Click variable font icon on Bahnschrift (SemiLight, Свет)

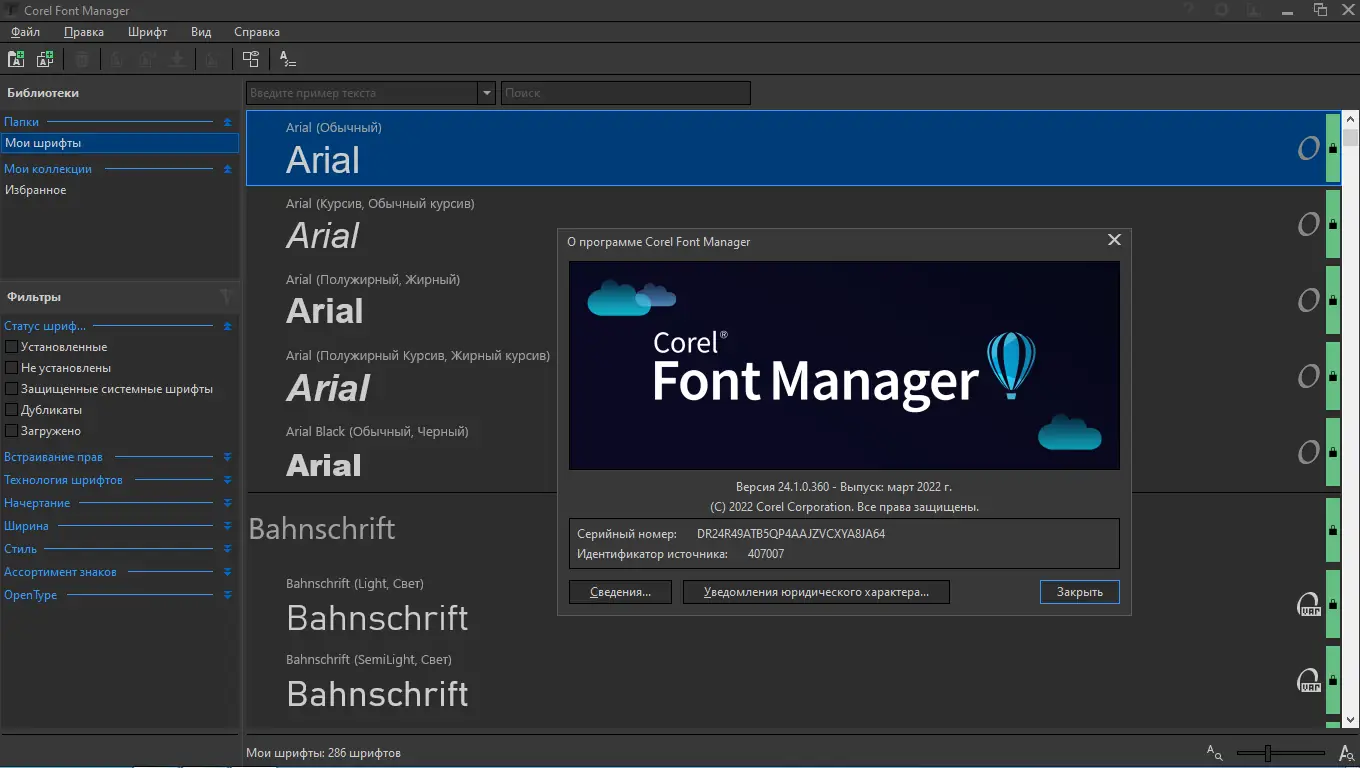[x=1308, y=681]
